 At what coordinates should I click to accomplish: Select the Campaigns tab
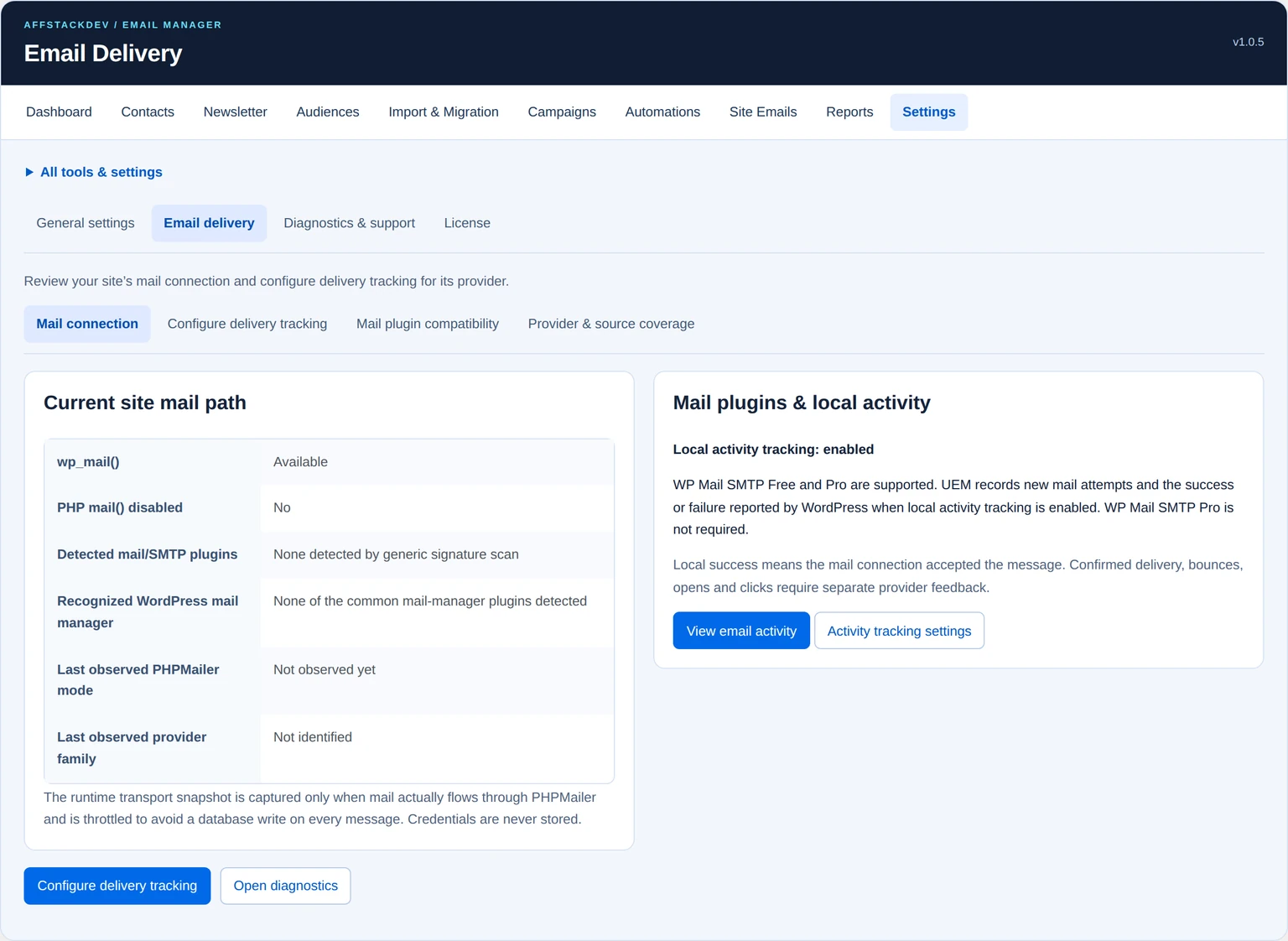[562, 112]
